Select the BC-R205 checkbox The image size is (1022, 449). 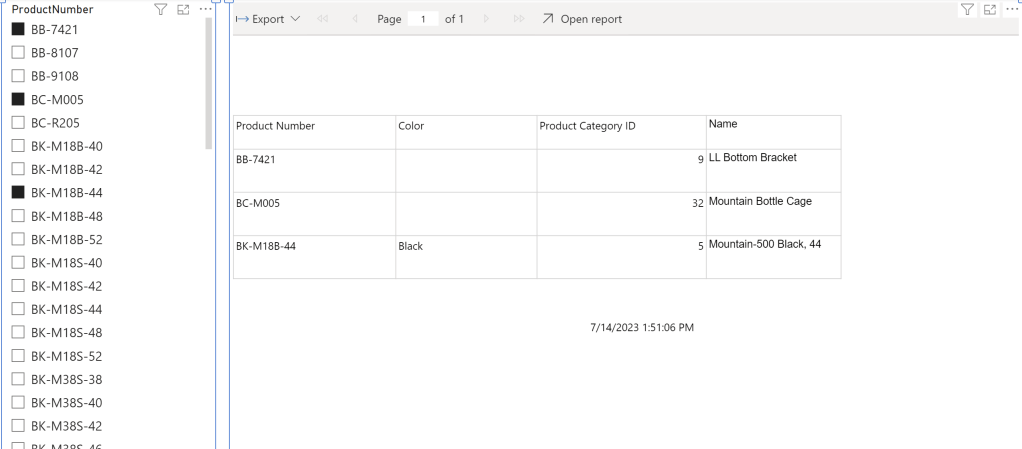(x=18, y=122)
